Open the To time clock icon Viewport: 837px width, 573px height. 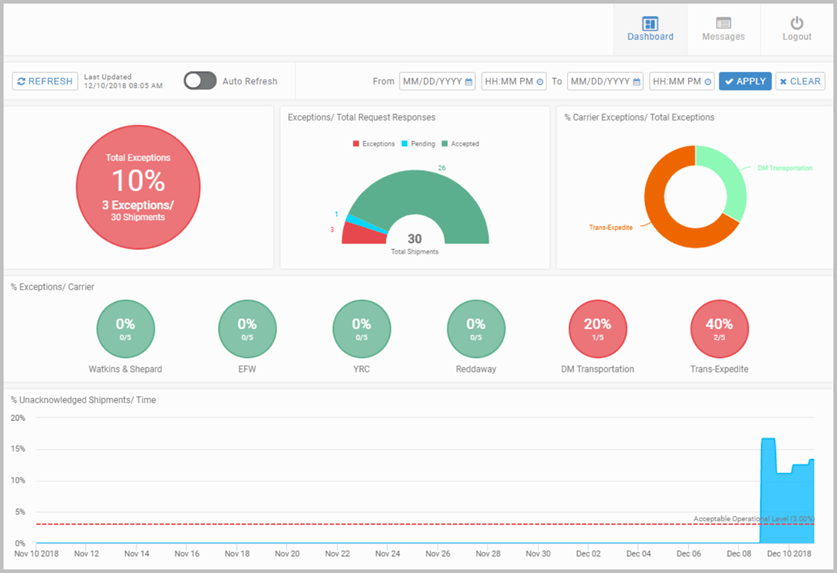tap(708, 82)
